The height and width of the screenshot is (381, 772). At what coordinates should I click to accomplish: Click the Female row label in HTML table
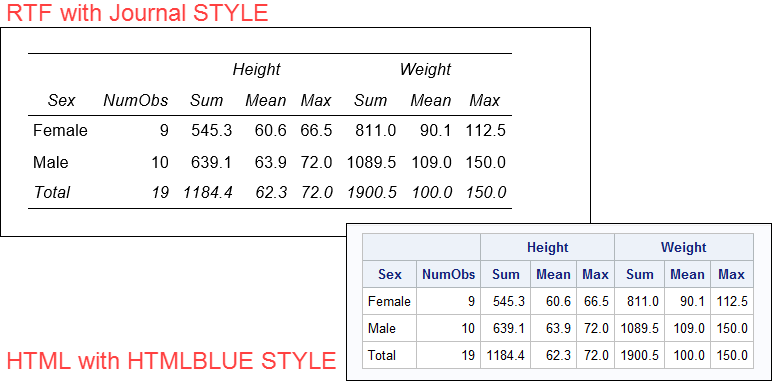389,301
